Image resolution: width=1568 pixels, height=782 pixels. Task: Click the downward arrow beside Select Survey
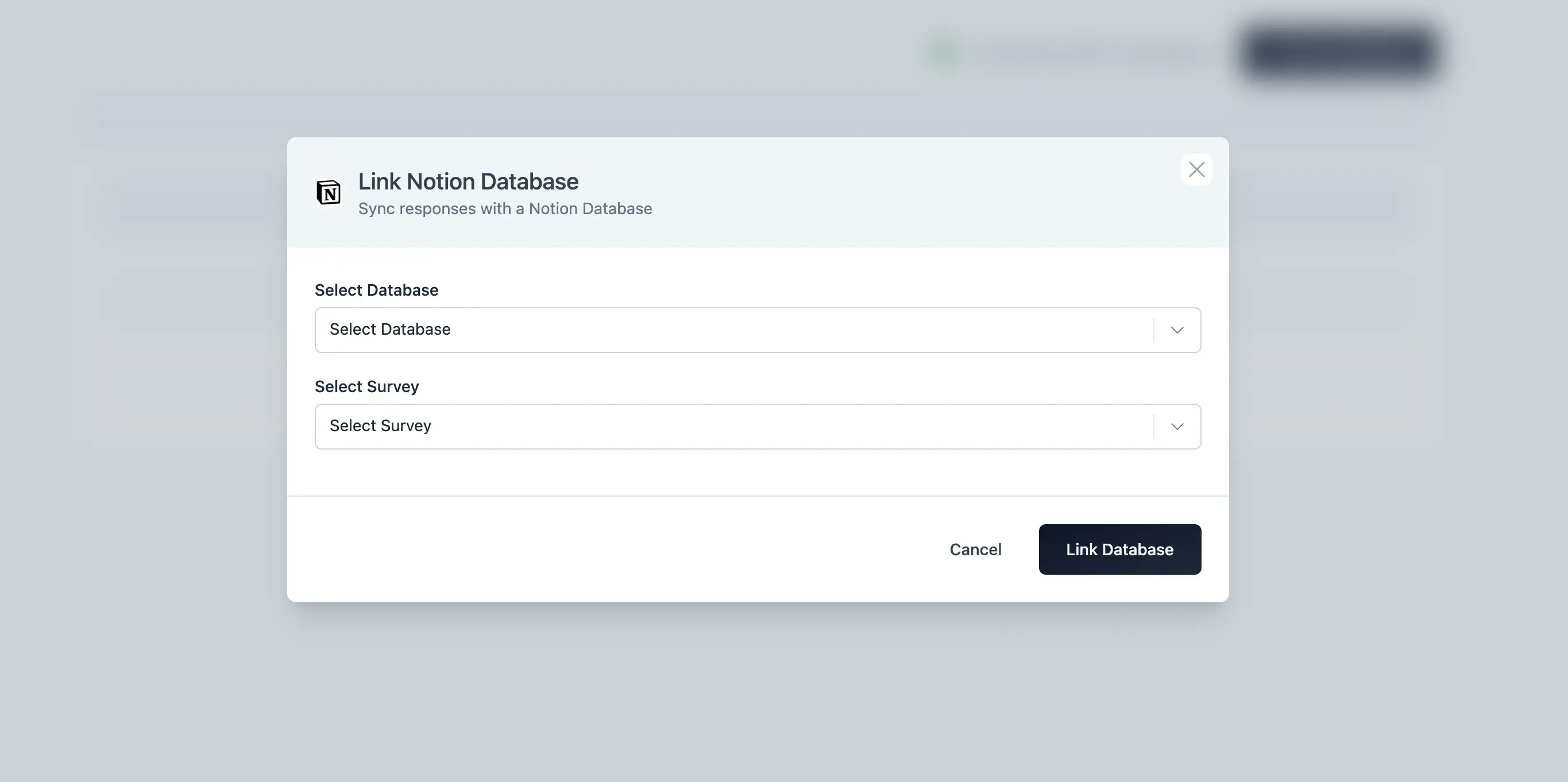point(1176,426)
